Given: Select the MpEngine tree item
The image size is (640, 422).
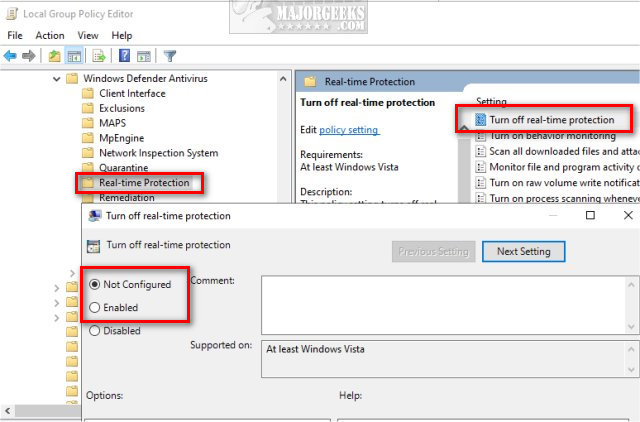Looking at the screenshot, I should [x=121, y=138].
